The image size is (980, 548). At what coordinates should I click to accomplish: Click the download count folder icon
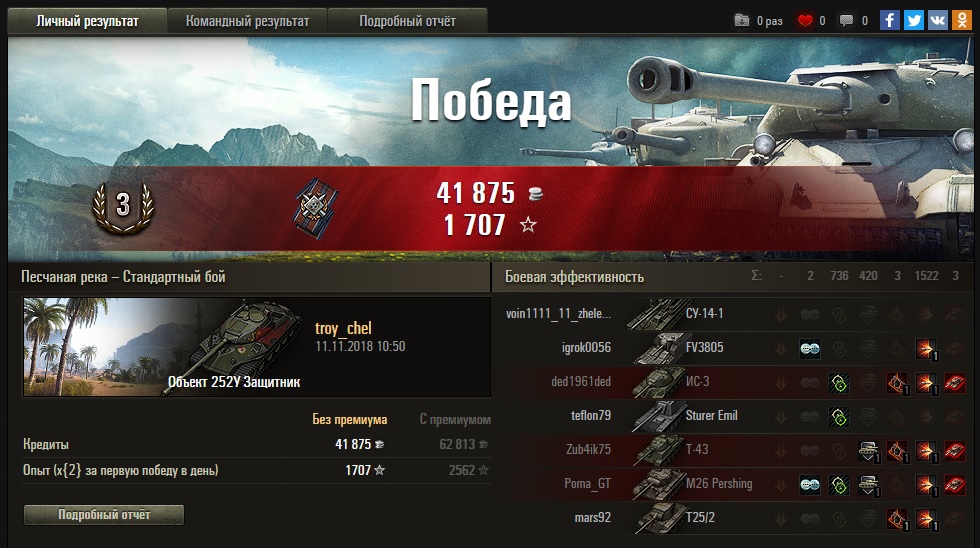[x=741, y=21]
